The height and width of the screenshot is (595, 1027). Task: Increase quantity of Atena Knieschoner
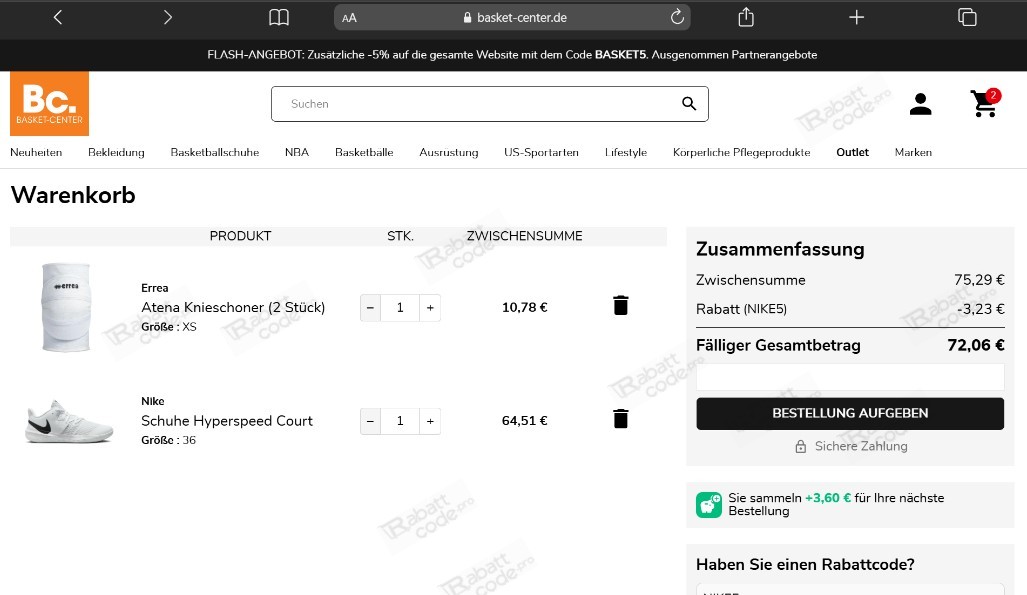click(x=430, y=308)
